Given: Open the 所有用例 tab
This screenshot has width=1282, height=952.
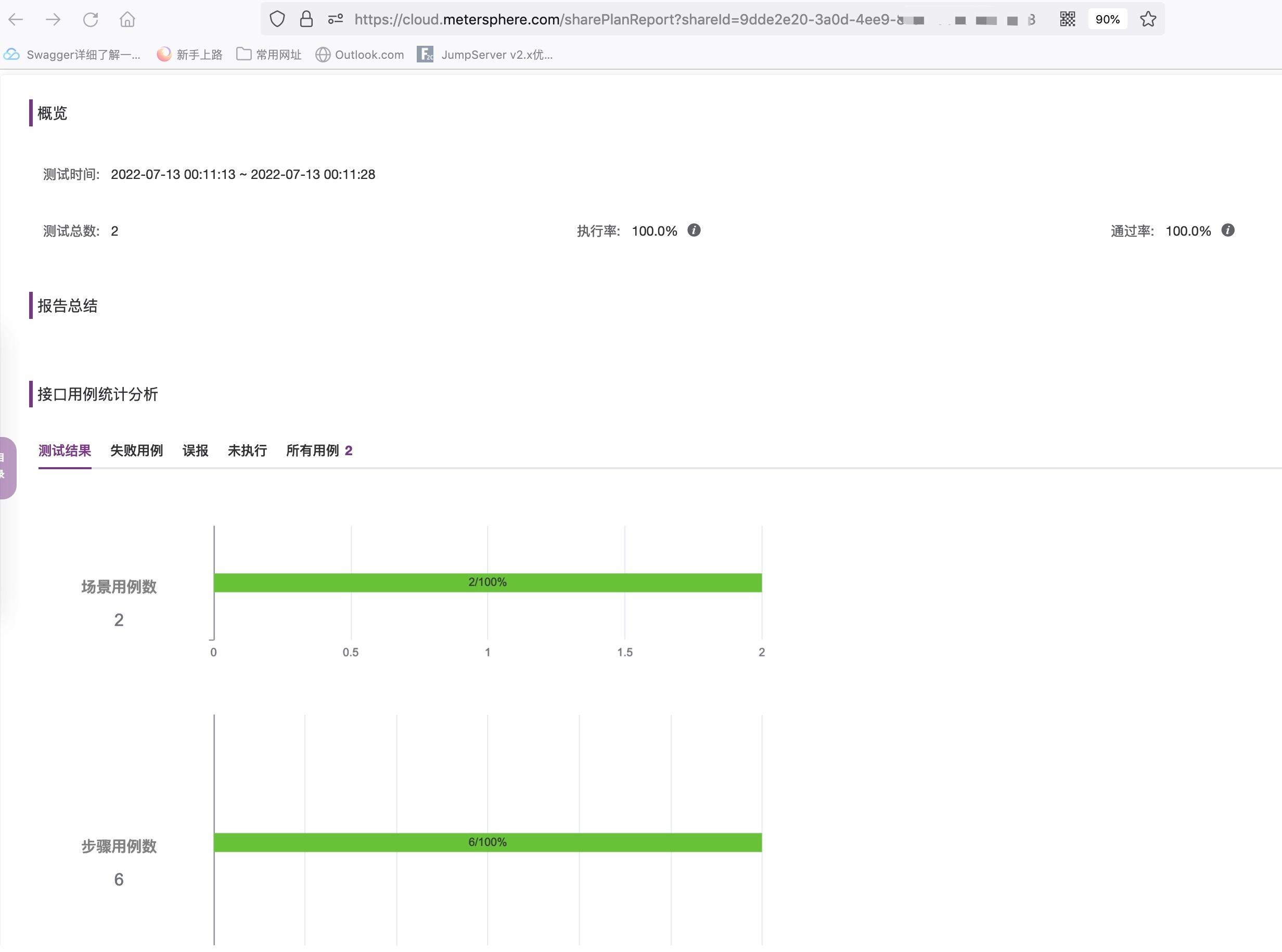Looking at the screenshot, I should tap(314, 451).
